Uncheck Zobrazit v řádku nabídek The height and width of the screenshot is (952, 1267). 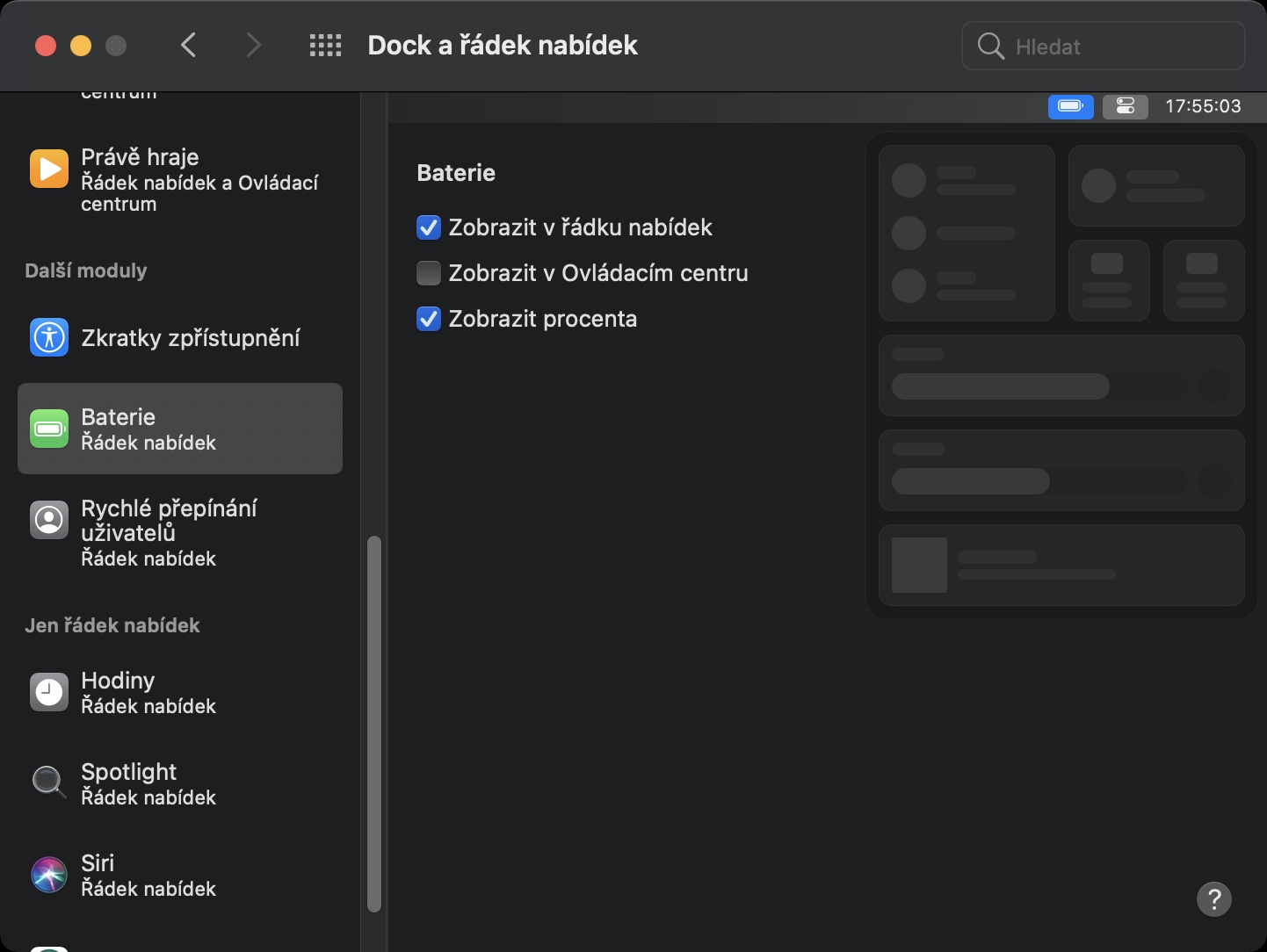pos(429,227)
